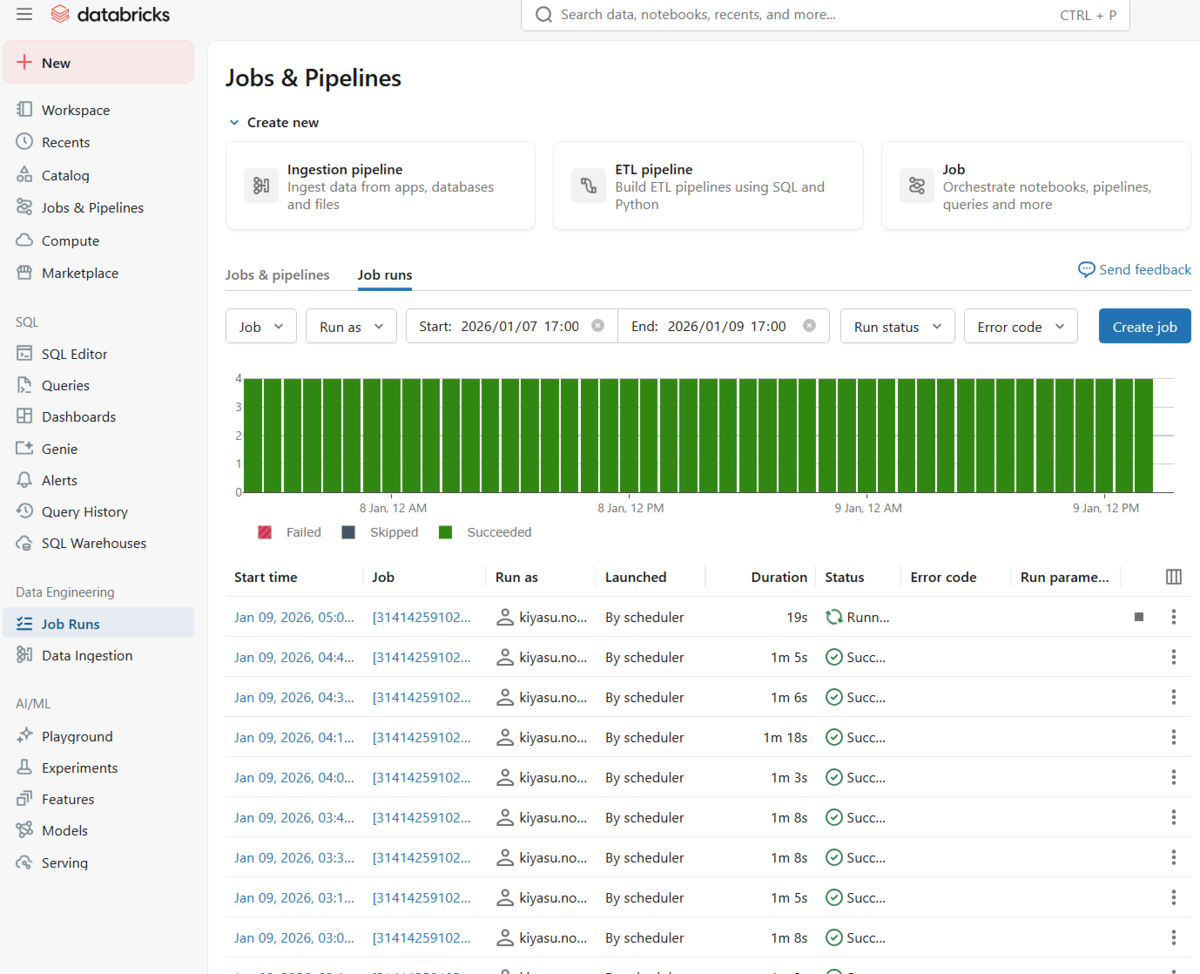Click the Experiments flask icon
The image size is (1200, 974).
(24, 768)
